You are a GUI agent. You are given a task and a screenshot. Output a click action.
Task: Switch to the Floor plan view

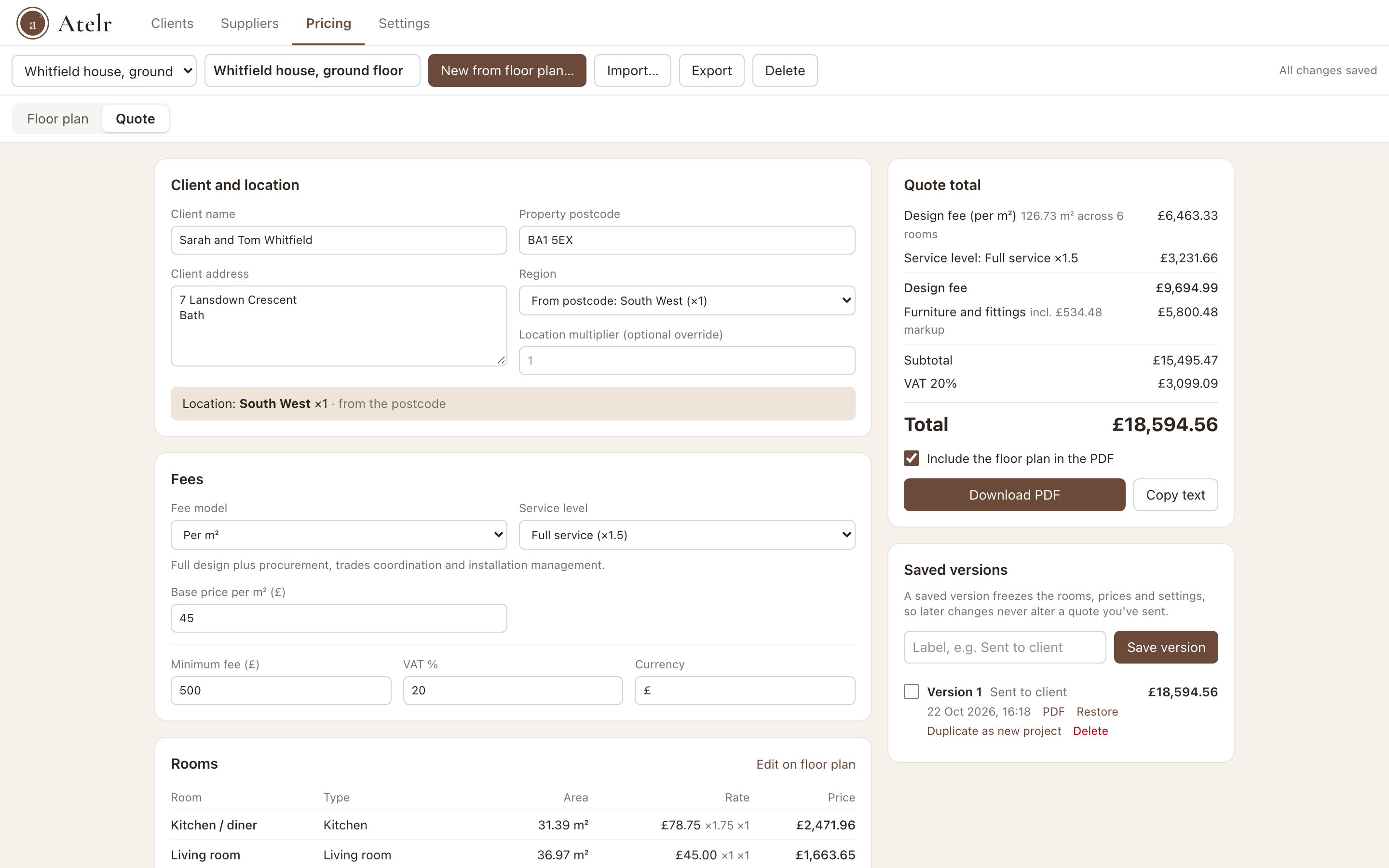pyautogui.click(x=57, y=119)
